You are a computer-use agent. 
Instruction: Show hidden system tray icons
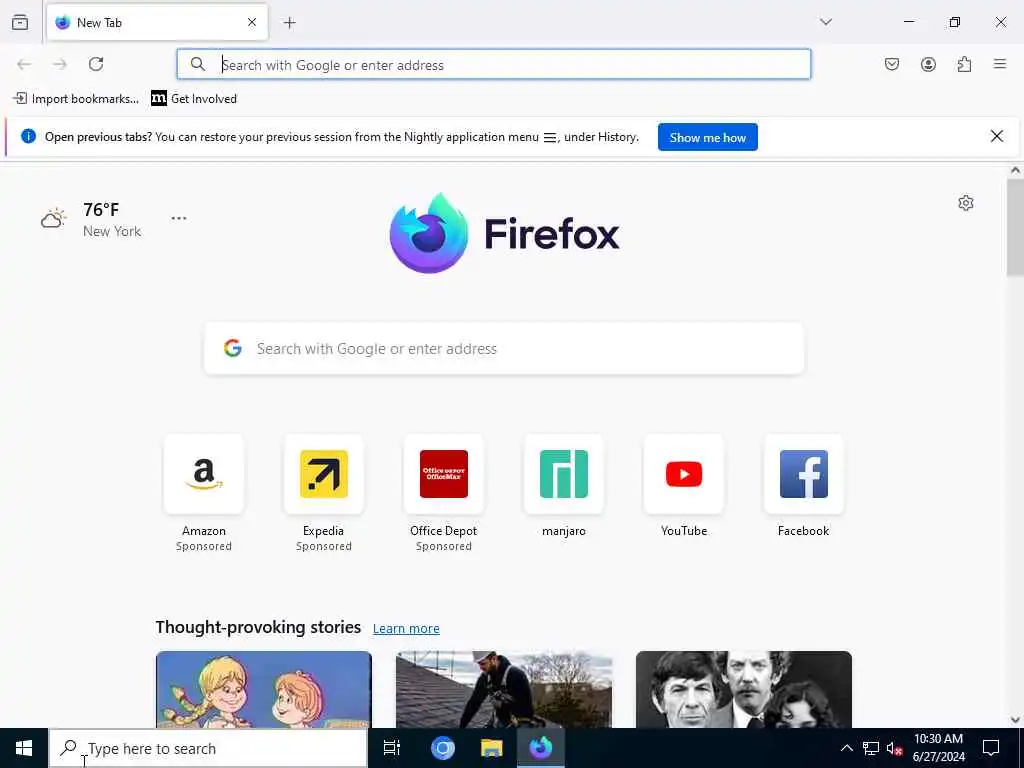[x=846, y=748]
